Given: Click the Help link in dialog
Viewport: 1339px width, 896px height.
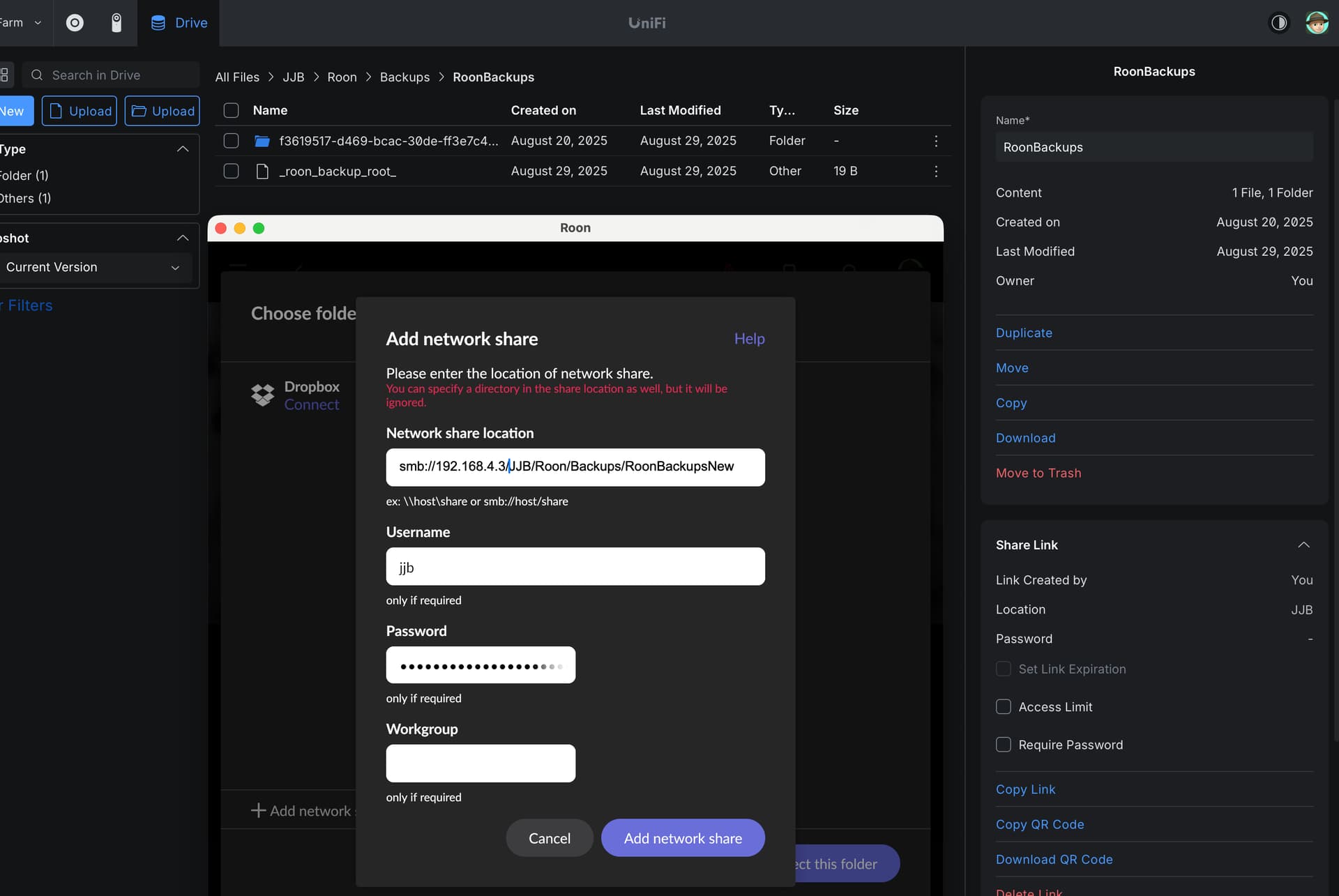Looking at the screenshot, I should (749, 339).
